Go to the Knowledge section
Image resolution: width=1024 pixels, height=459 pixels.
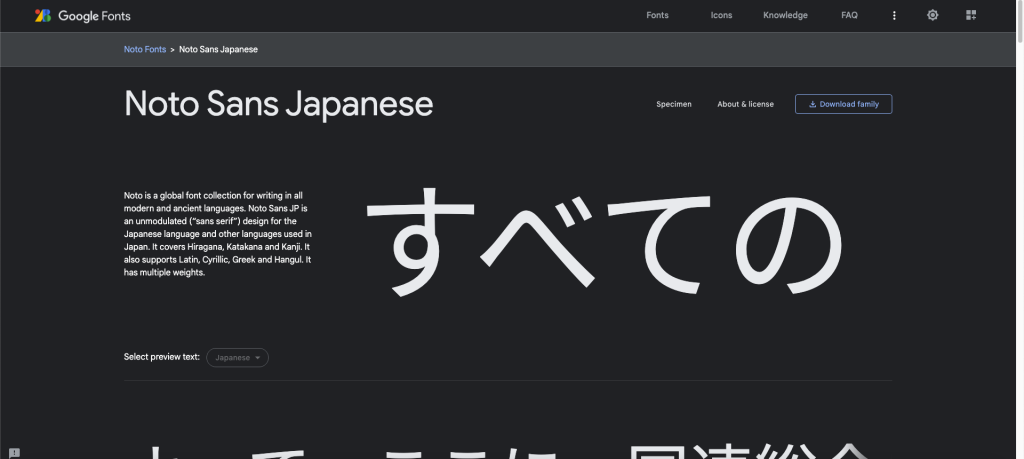click(x=785, y=15)
